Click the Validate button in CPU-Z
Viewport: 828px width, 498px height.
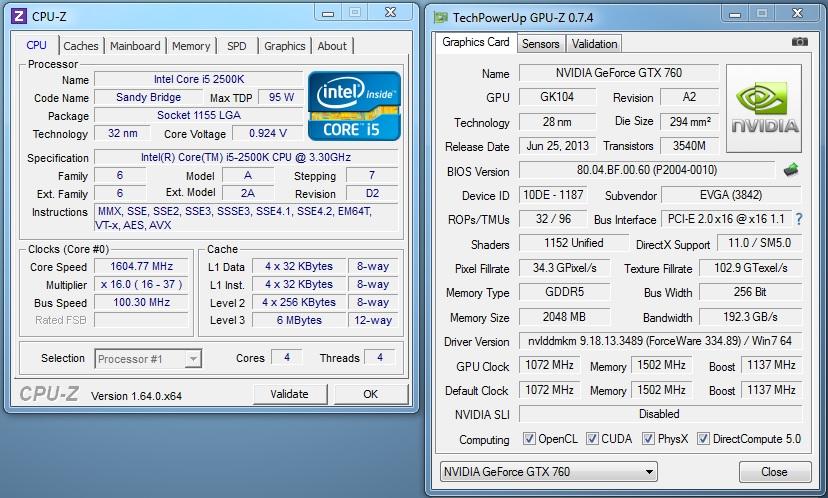289,394
